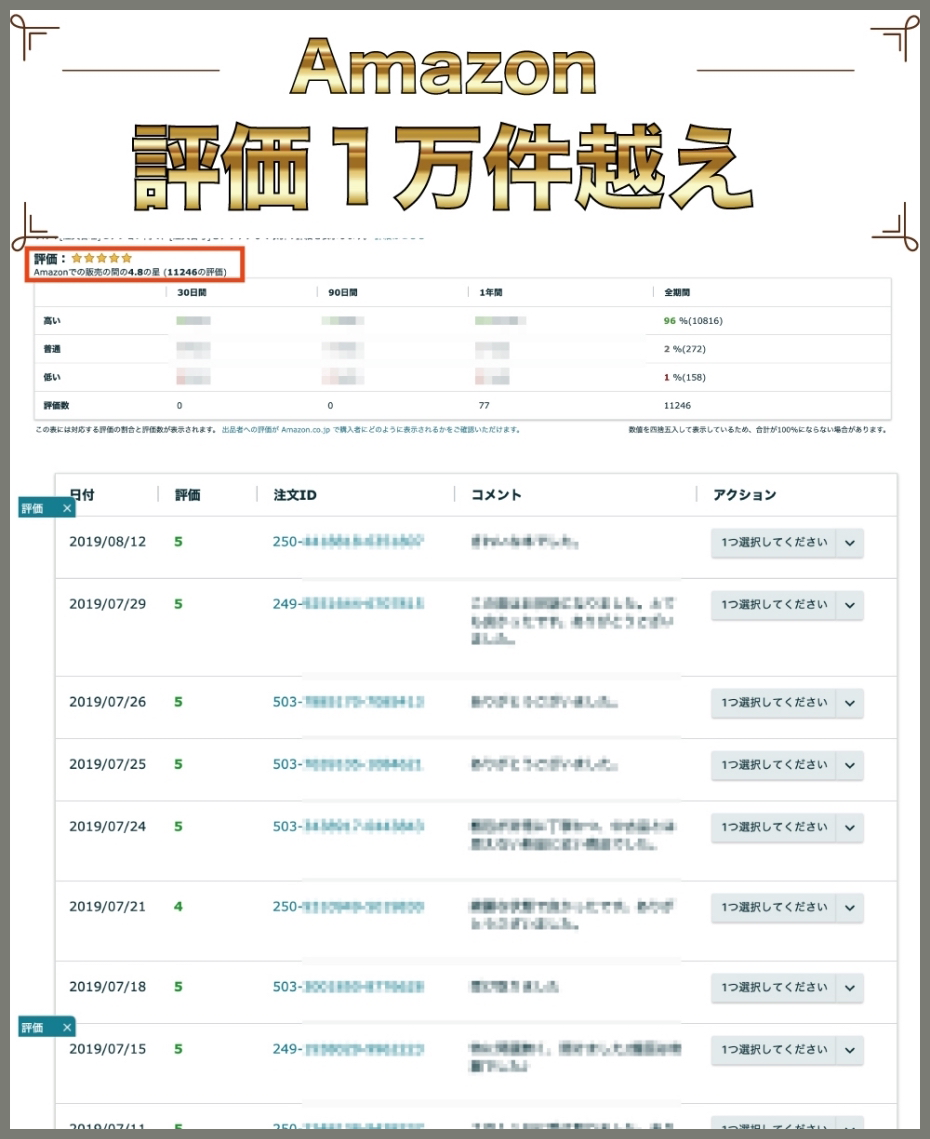Follow the Amazon.co.jp feedback display link

(x=371, y=429)
